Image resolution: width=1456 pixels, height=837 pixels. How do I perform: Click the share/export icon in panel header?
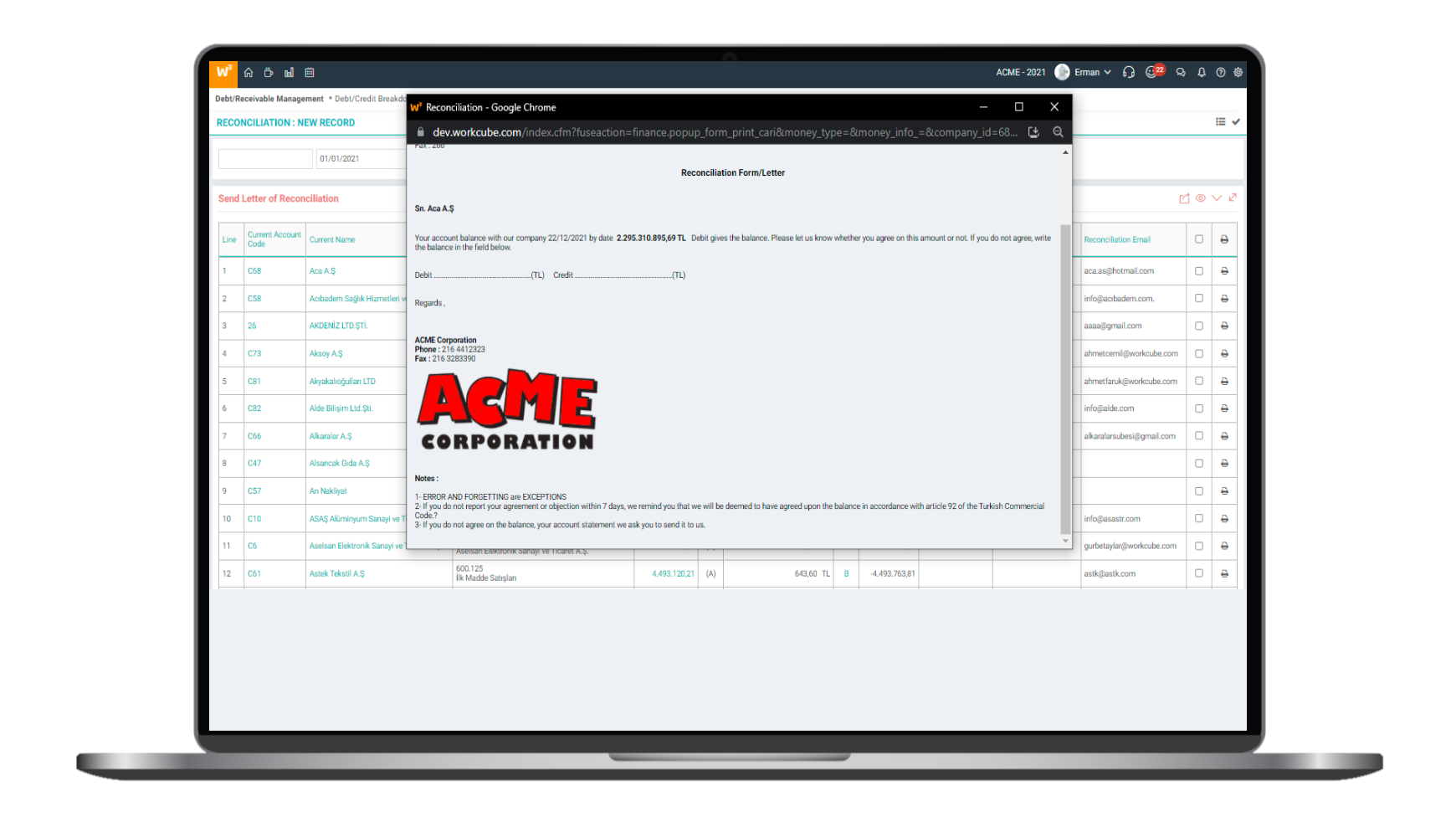tap(1184, 198)
